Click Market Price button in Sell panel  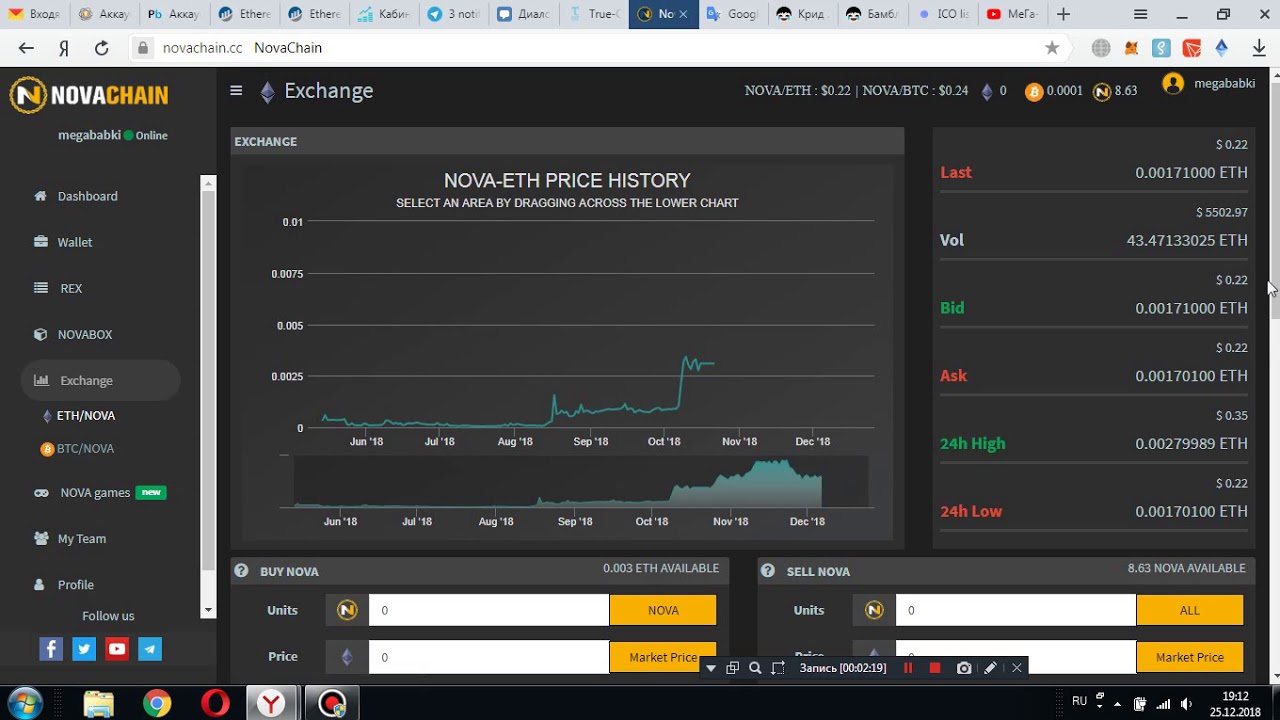[x=1190, y=657]
